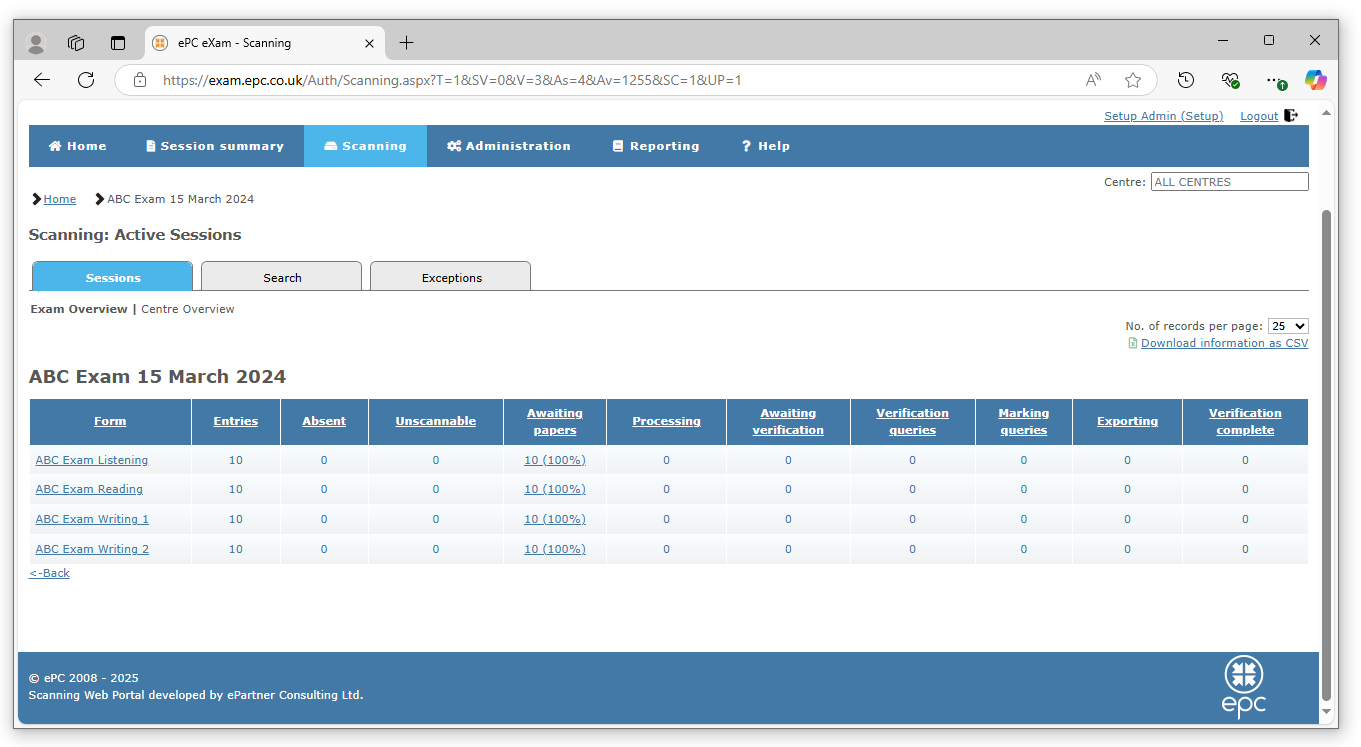Add page to favorites star icon

[1132, 80]
